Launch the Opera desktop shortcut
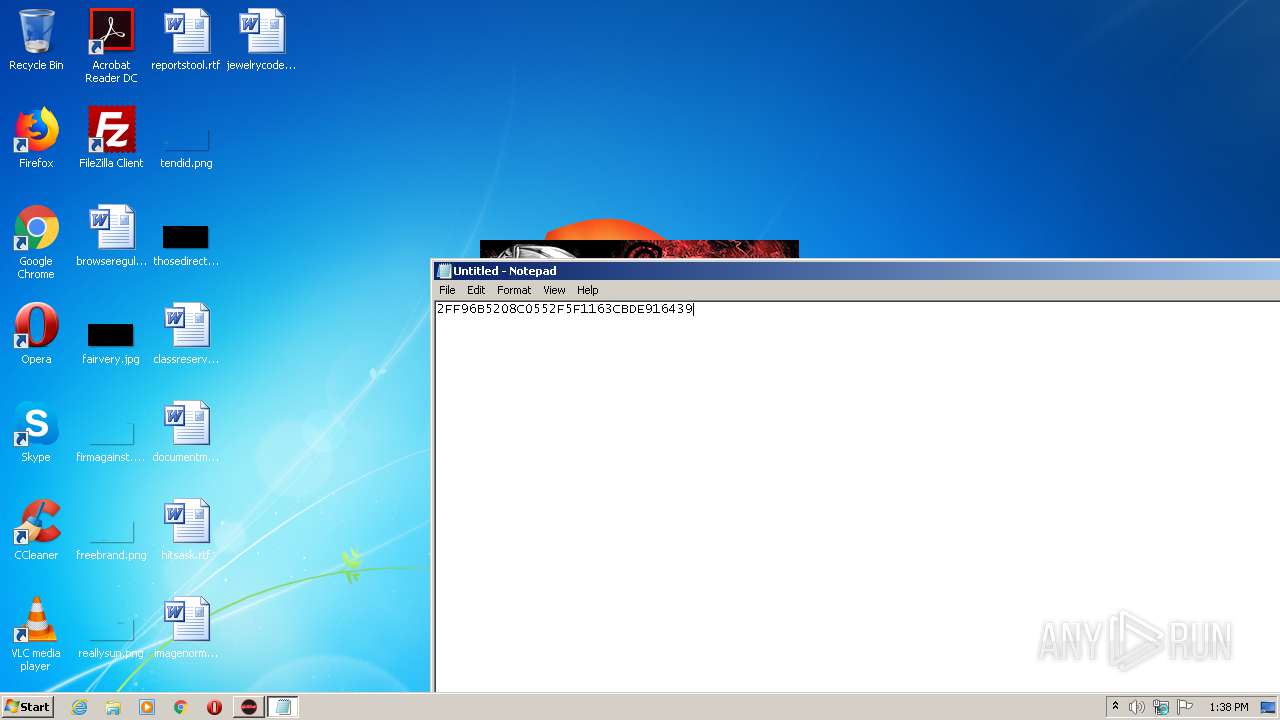Screen dimensions: 1280x720 [36, 334]
